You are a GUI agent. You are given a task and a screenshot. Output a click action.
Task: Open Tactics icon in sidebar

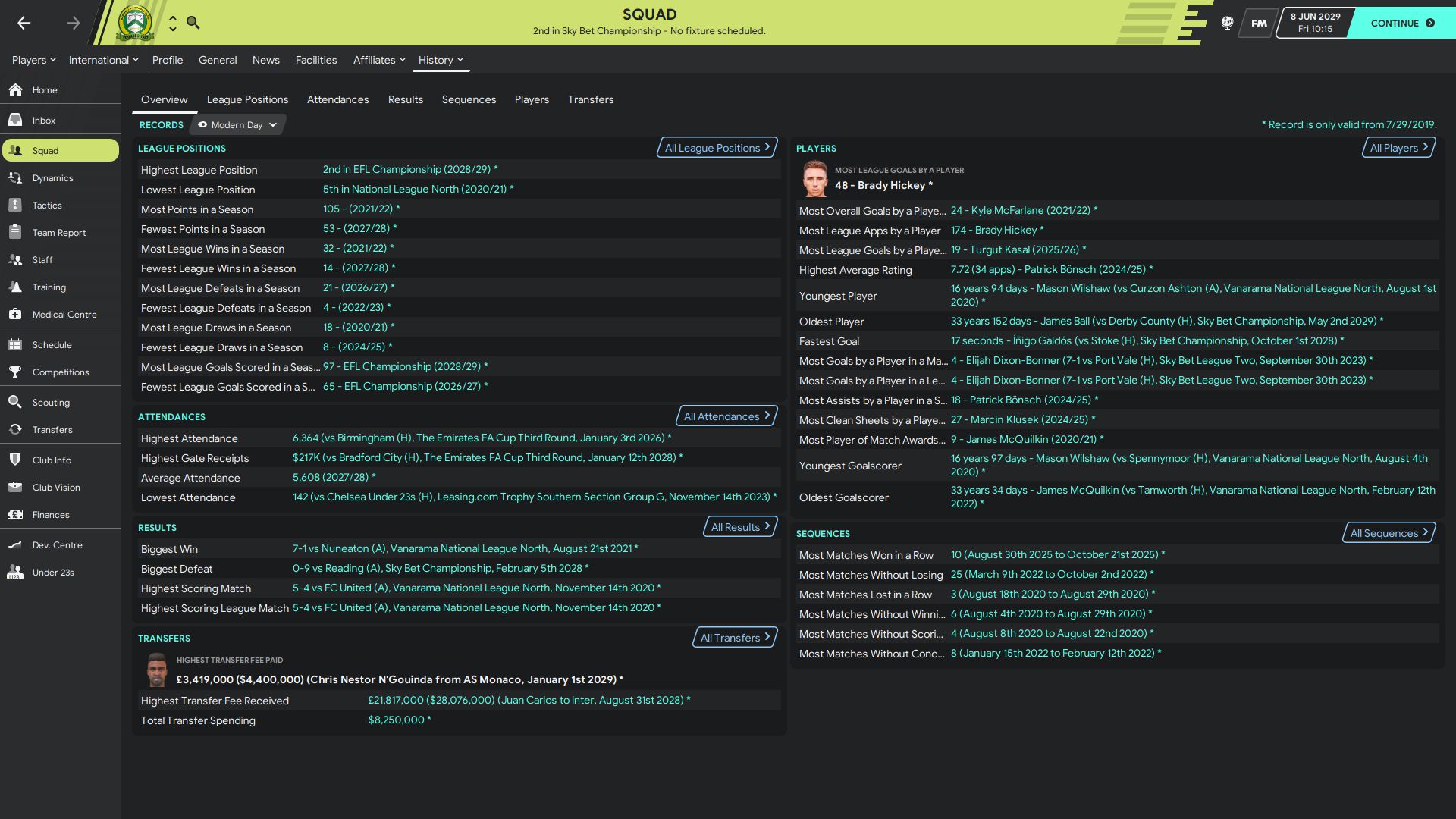click(15, 205)
